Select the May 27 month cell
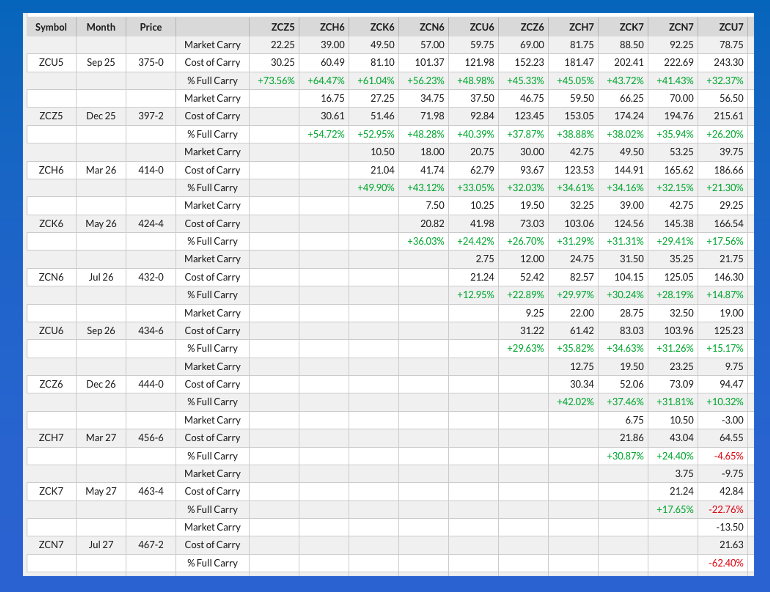 pos(101,491)
